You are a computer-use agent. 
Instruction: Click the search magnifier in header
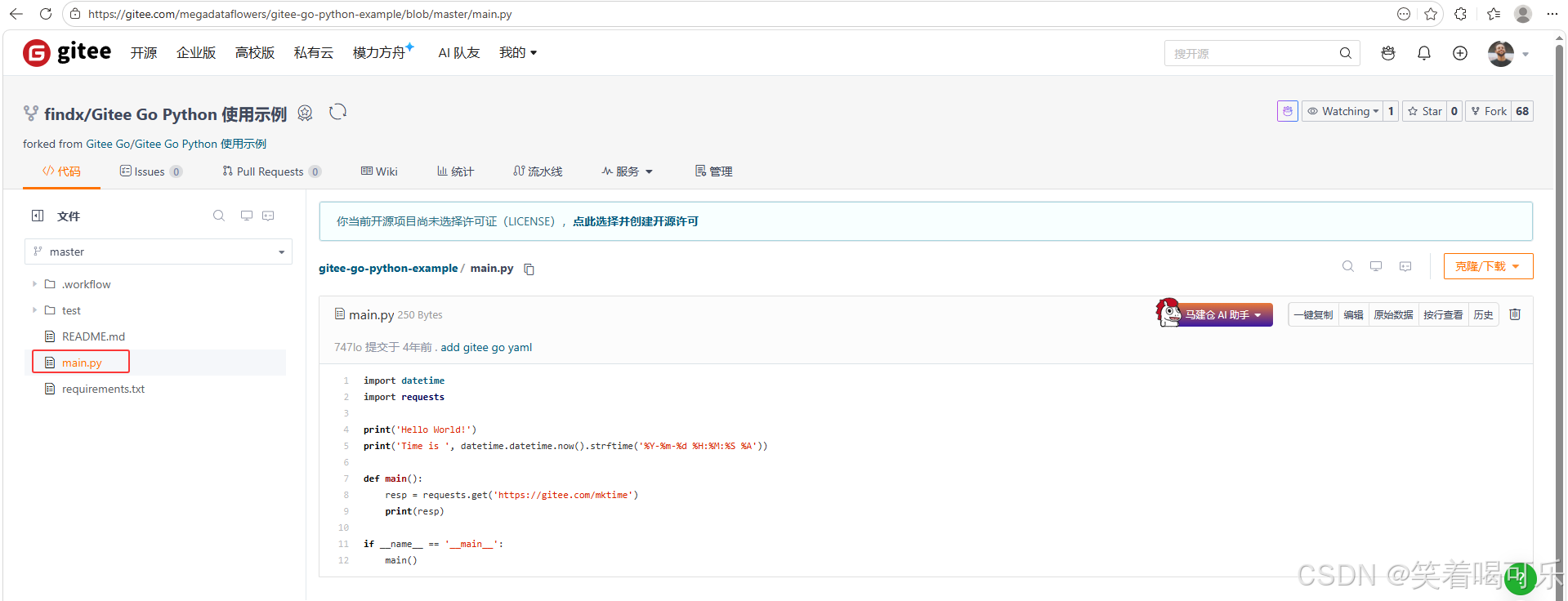(x=1345, y=53)
